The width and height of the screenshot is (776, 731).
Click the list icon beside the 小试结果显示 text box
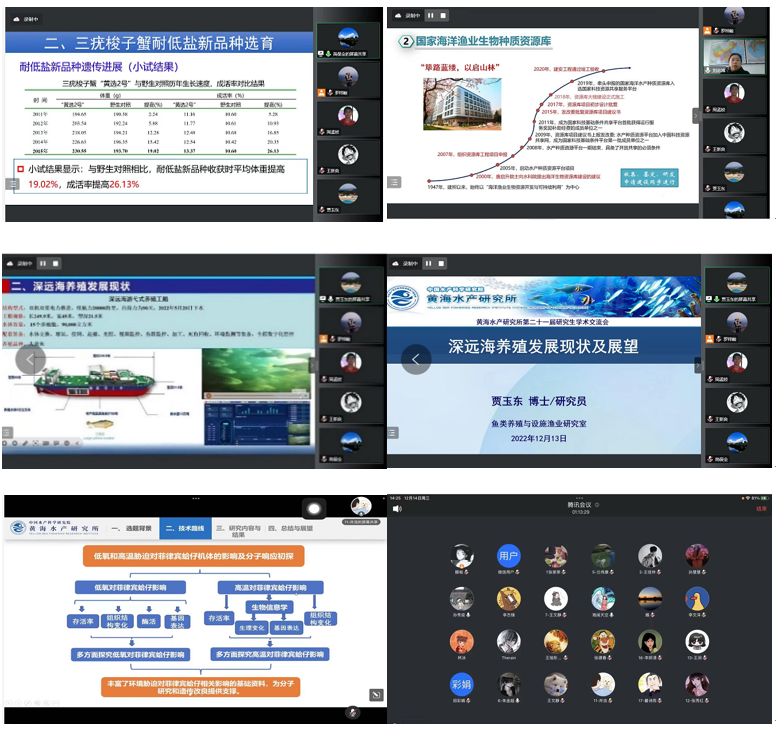pos(12,184)
